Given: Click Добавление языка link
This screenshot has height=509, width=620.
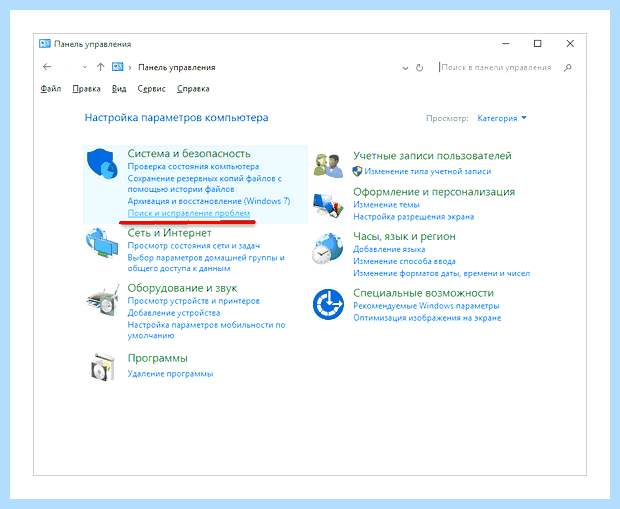Looking at the screenshot, I should (389, 249).
